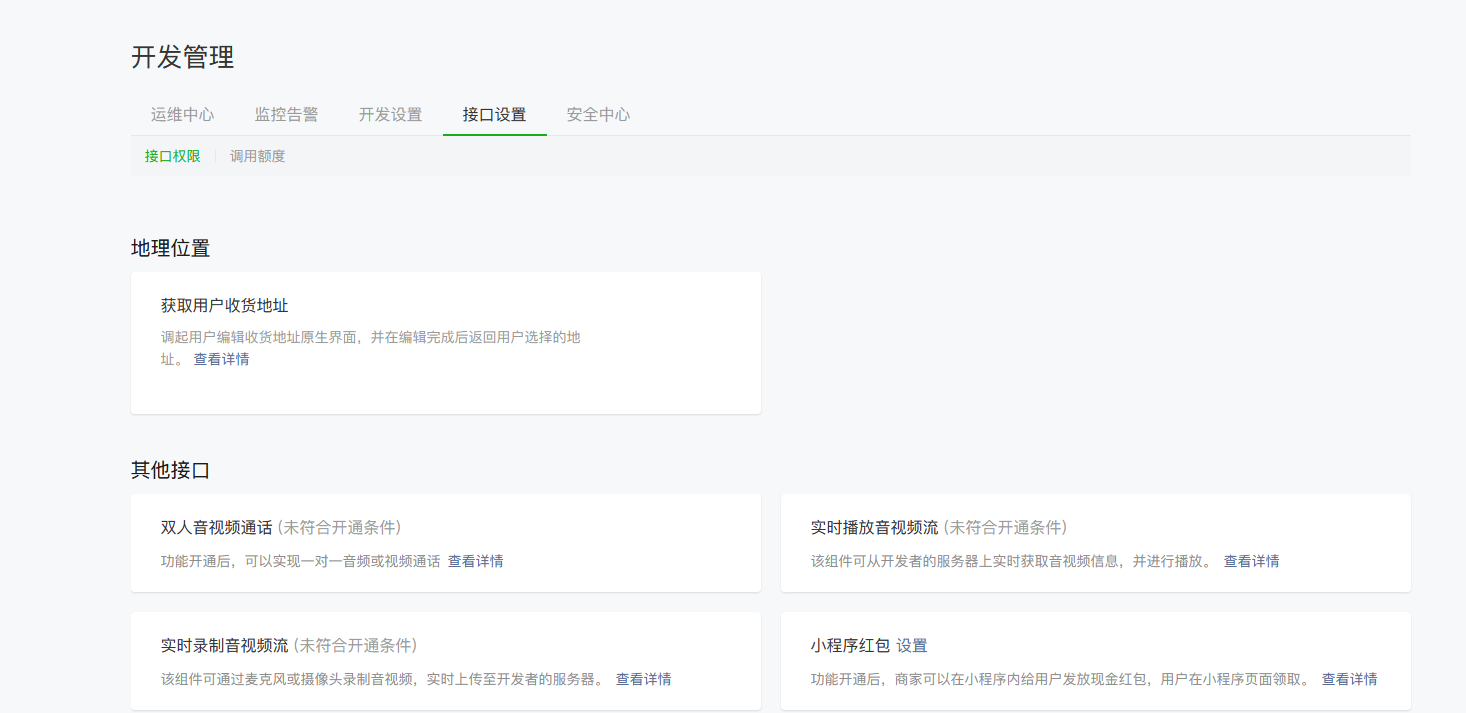The height and width of the screenshot is (713, 1466).
Task: Open the 安全中心 tab
Action: point(599,114)
